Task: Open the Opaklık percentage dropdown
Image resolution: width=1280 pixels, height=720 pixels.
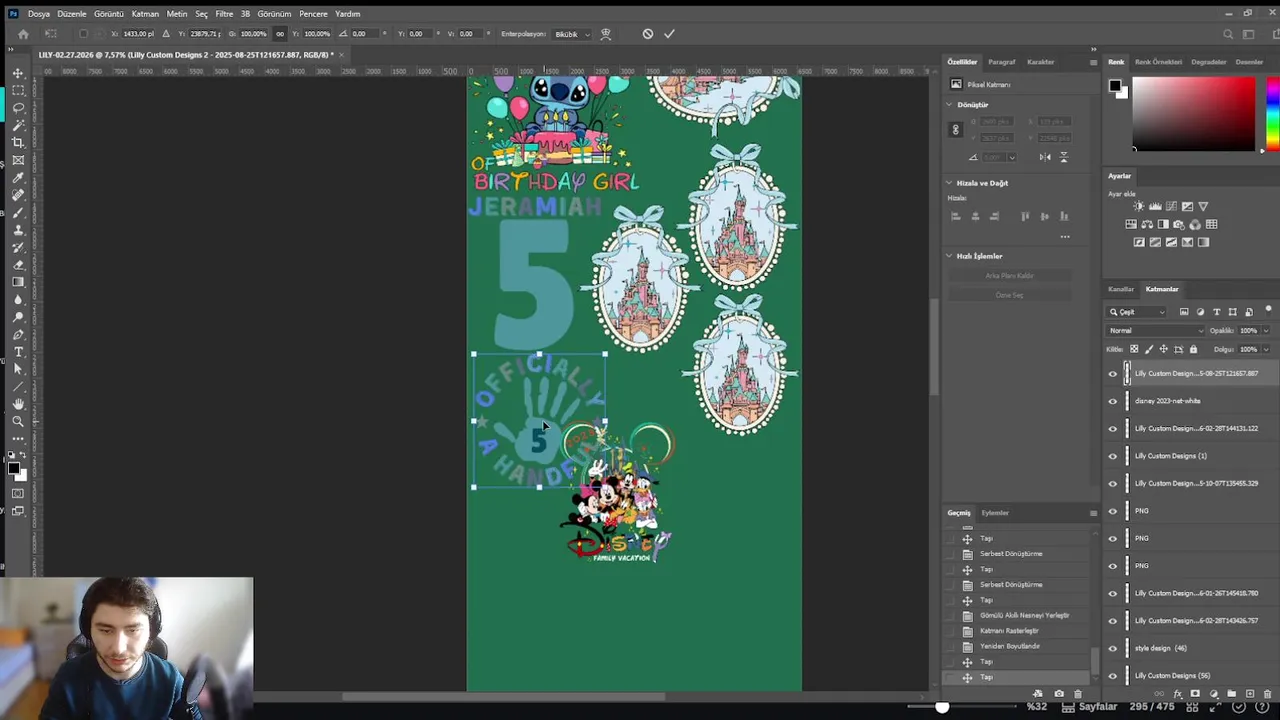Action: click(1265, 331)
